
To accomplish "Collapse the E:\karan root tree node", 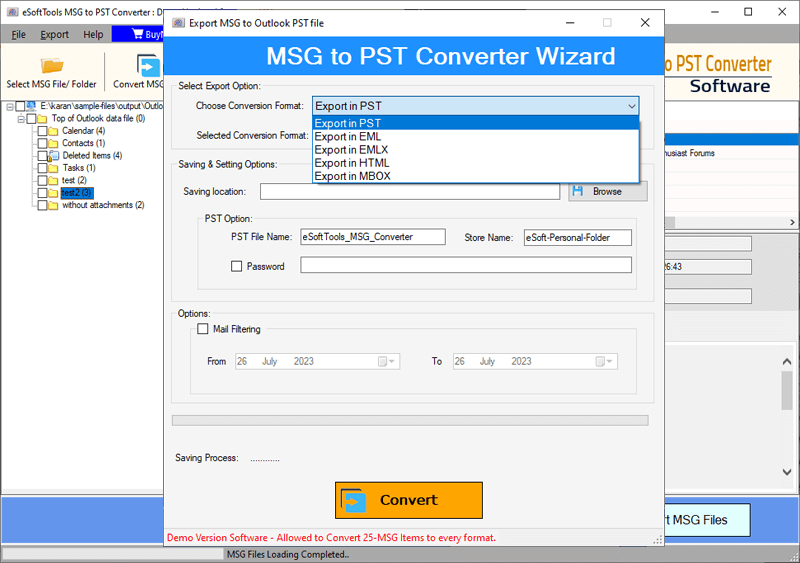I will (10, 106).
